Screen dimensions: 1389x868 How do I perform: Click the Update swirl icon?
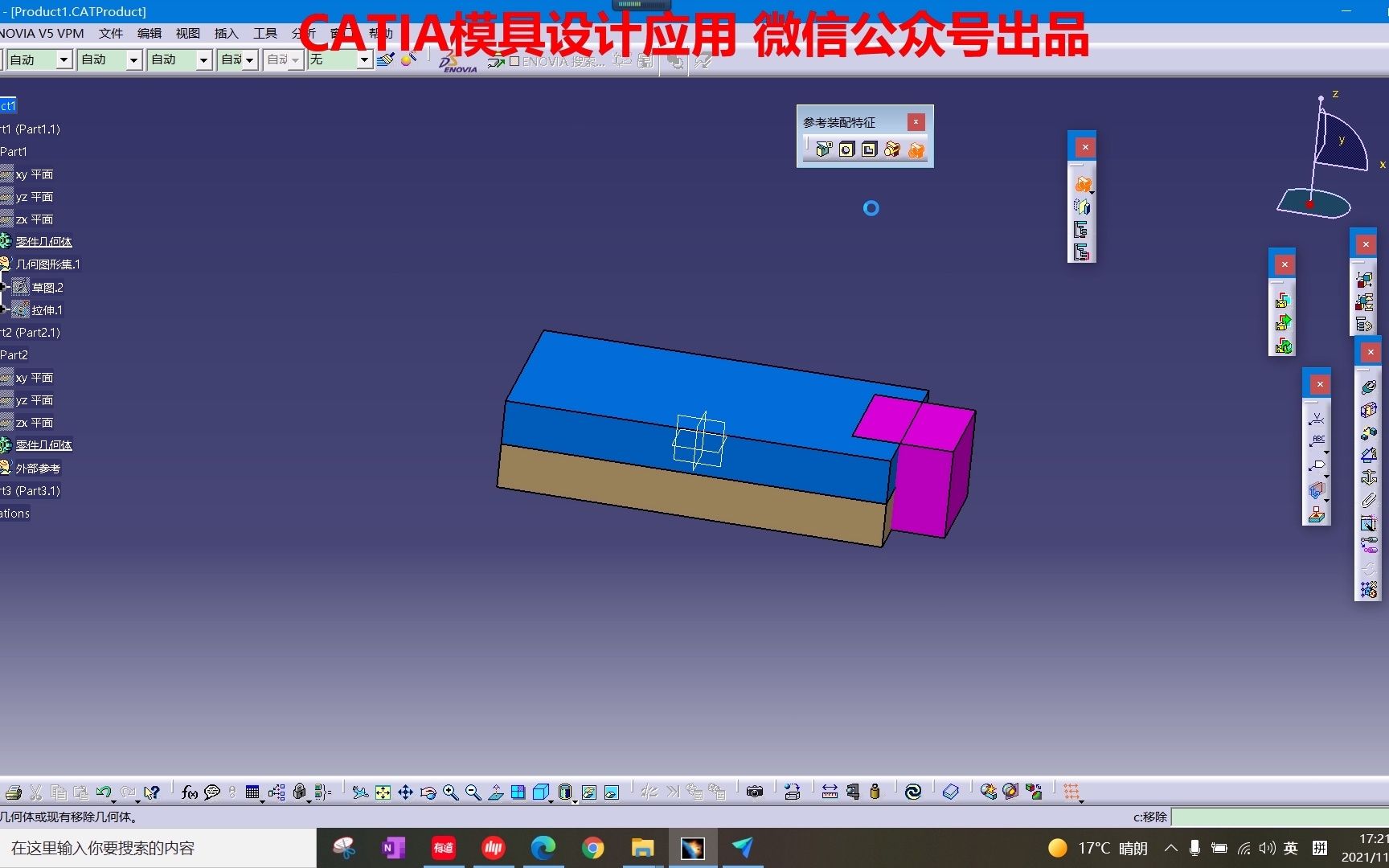tap(913, 792)
